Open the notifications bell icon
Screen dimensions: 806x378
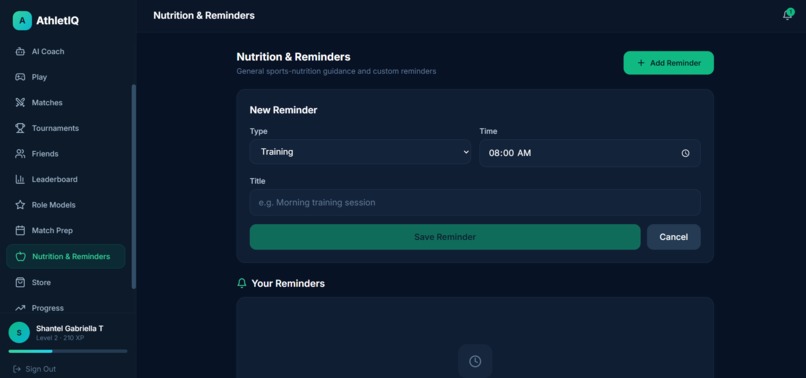pos(787,15)
